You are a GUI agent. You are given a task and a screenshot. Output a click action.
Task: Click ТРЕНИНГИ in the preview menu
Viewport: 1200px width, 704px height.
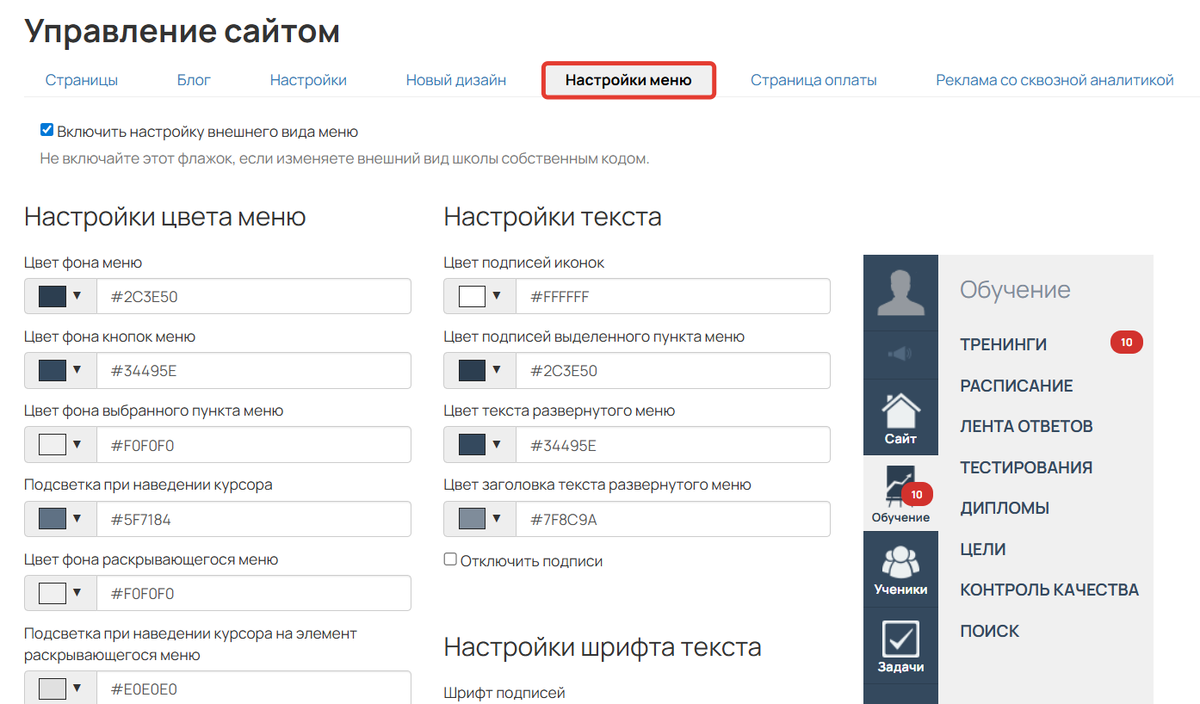pos(1003,344)
